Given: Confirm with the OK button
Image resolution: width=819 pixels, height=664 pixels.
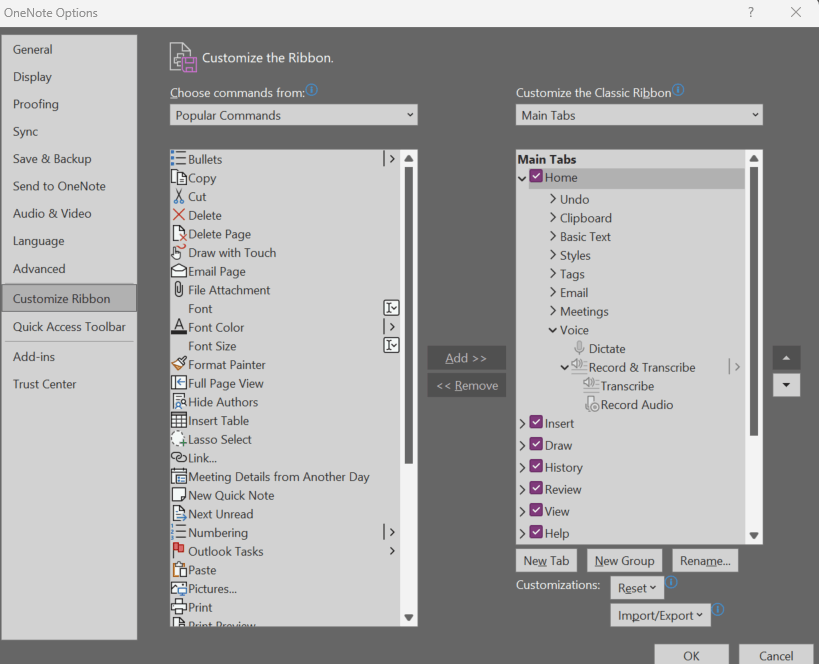Looking at the screenshot, I should click(x=692, y=655).
